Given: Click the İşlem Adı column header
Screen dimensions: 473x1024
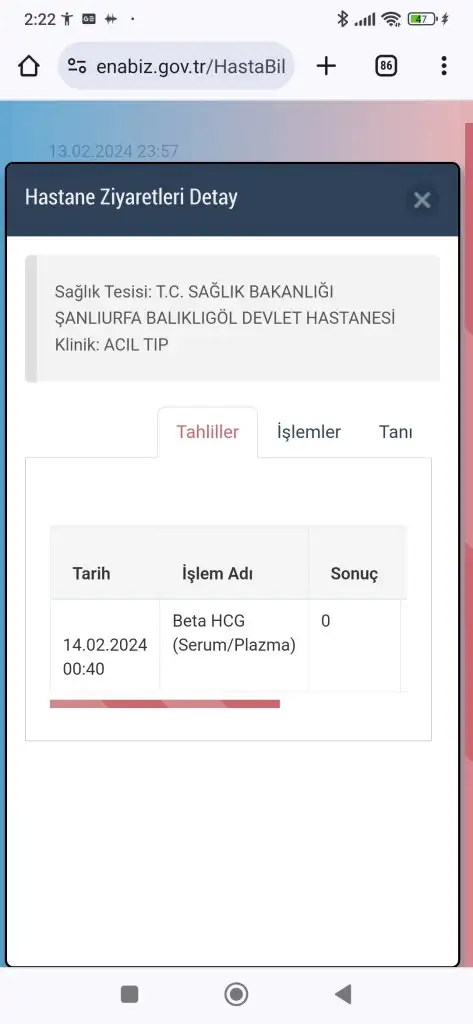Looking at the screenshot, I should click(217, 574).
